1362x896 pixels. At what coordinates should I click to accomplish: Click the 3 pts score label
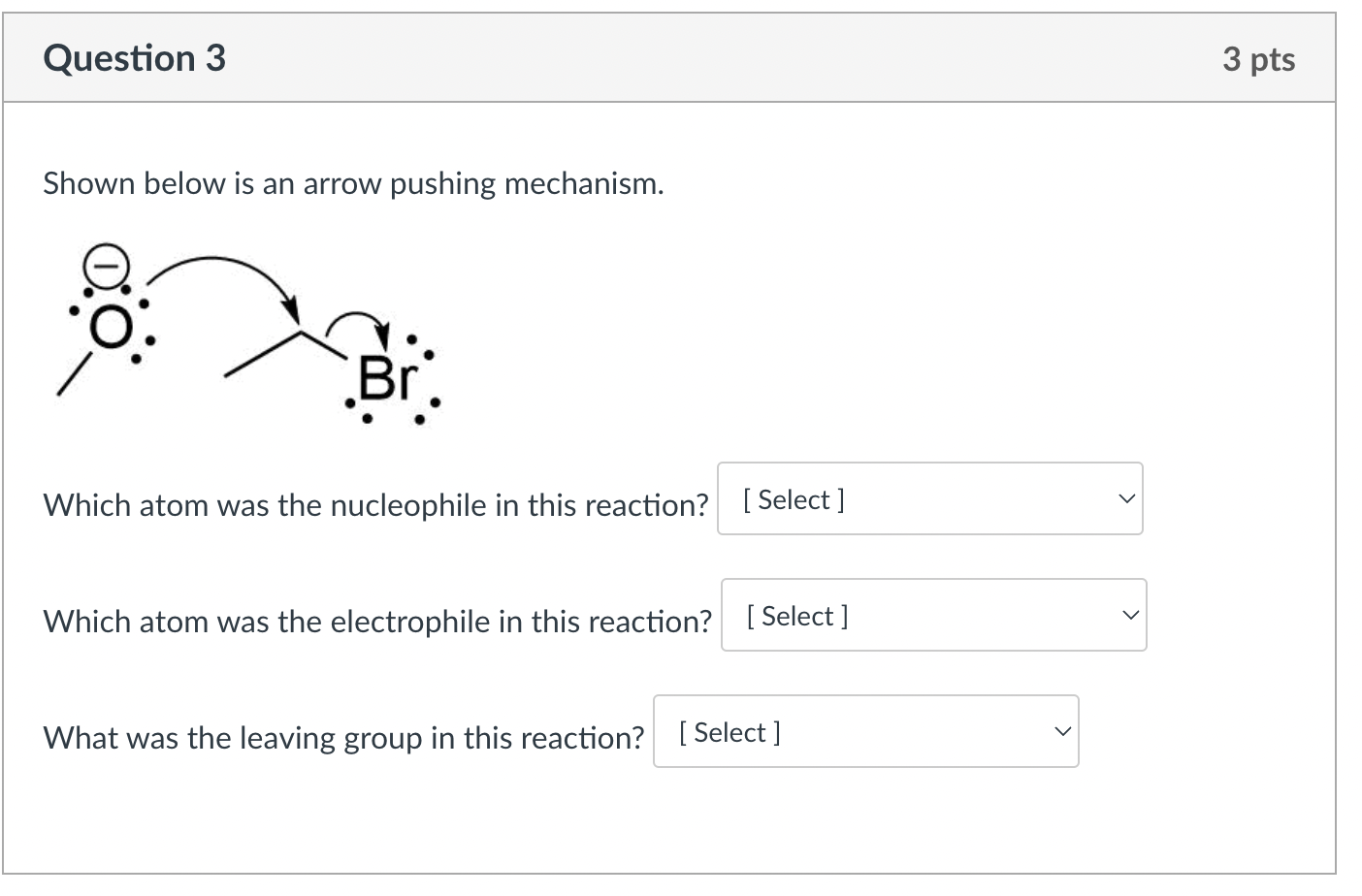1258,59
